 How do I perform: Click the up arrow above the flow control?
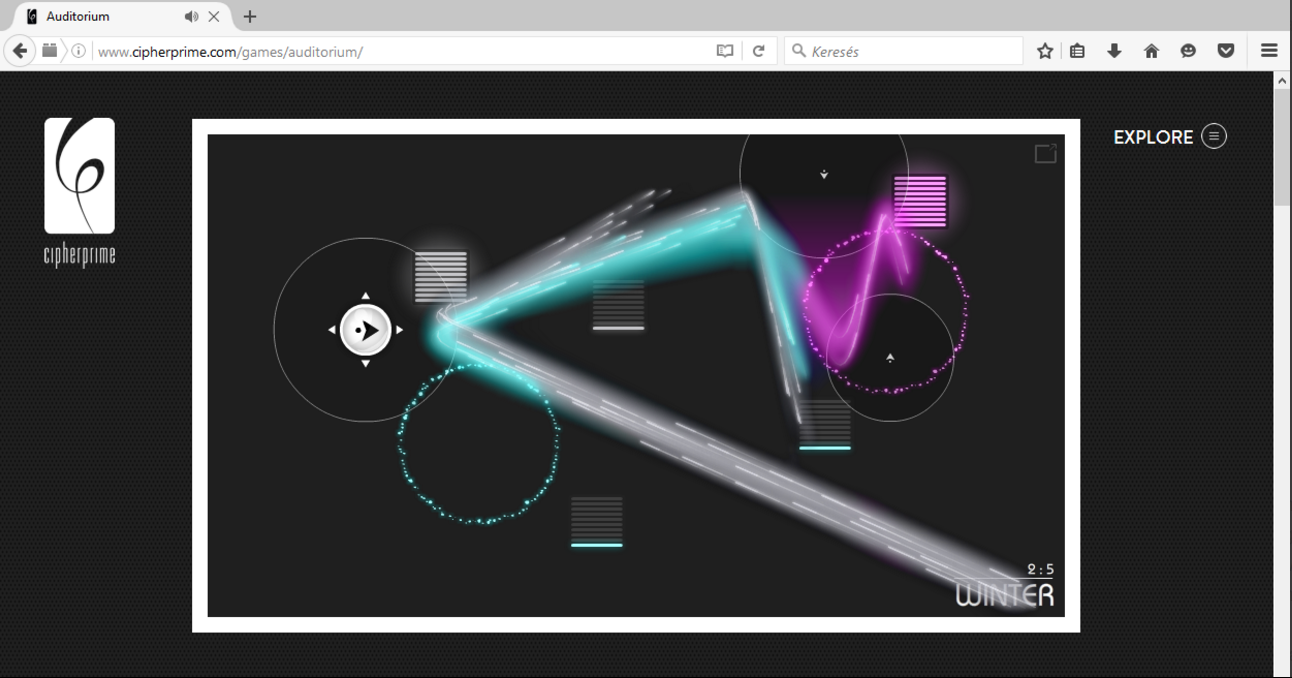[x=365, y=296]
